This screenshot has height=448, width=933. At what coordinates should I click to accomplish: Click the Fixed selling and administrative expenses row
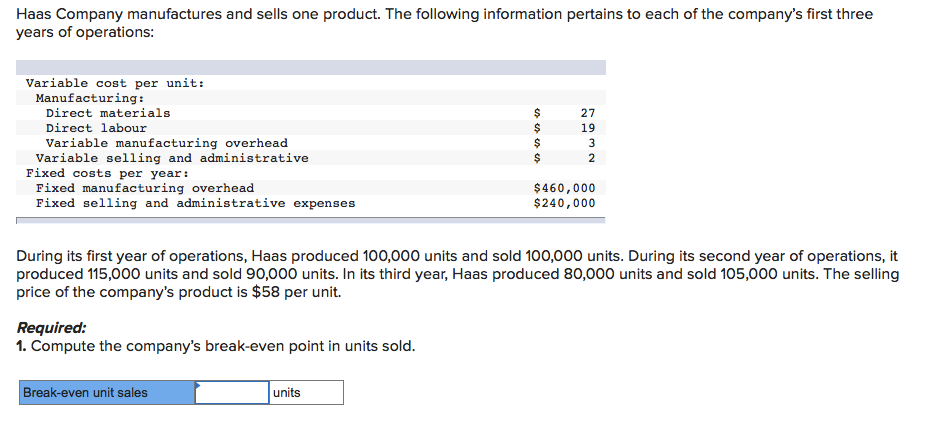[195, 203]
